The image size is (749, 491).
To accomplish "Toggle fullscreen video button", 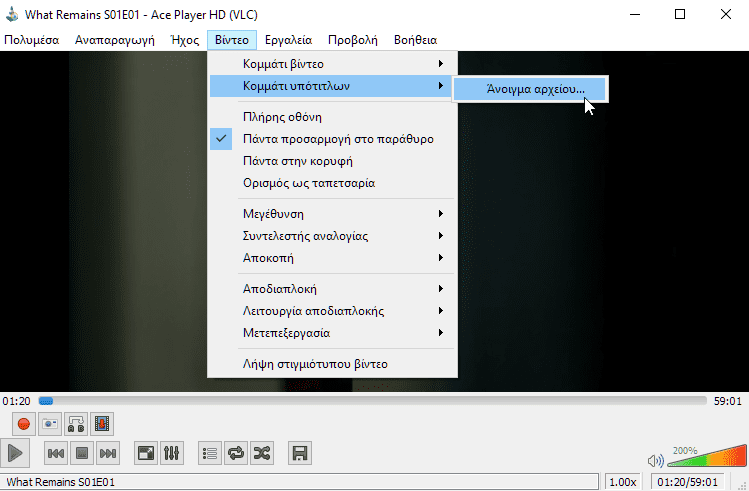I will [x=146, y=453].
